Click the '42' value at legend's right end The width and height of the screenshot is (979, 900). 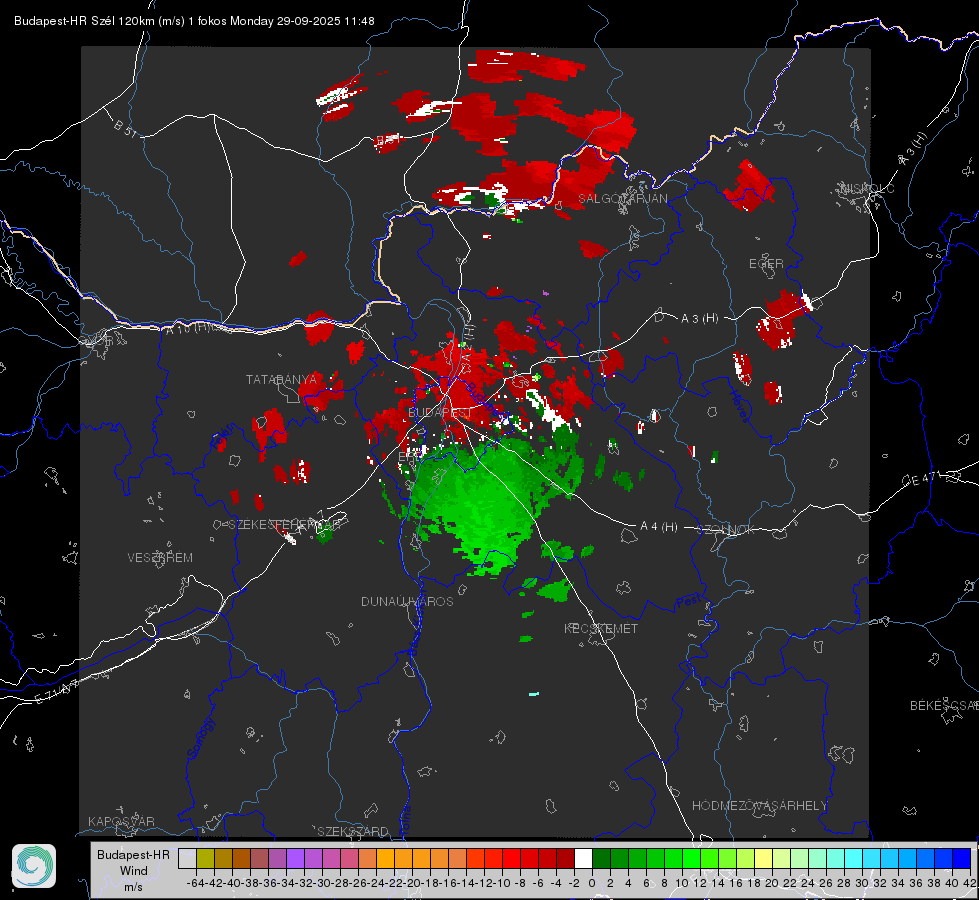969,883
